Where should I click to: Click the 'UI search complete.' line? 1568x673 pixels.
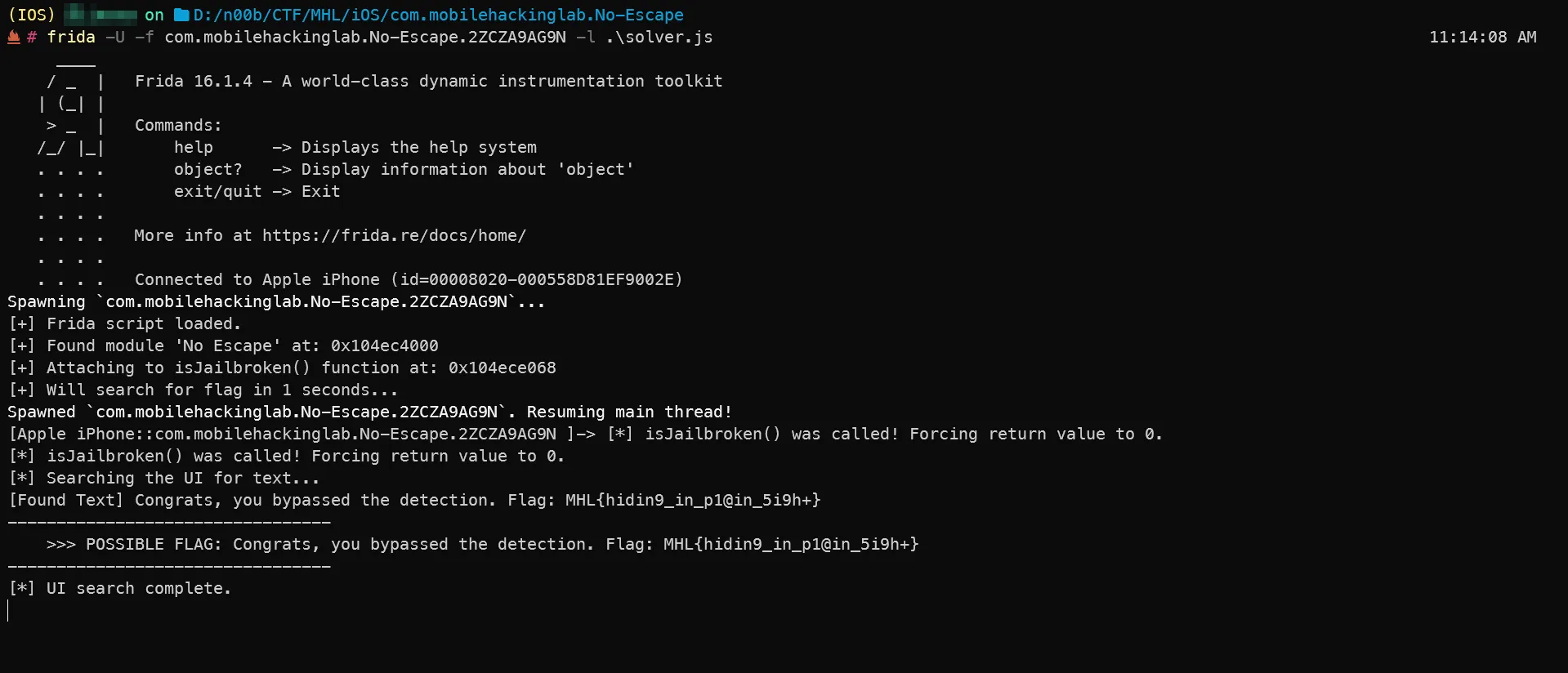(139, 588)
